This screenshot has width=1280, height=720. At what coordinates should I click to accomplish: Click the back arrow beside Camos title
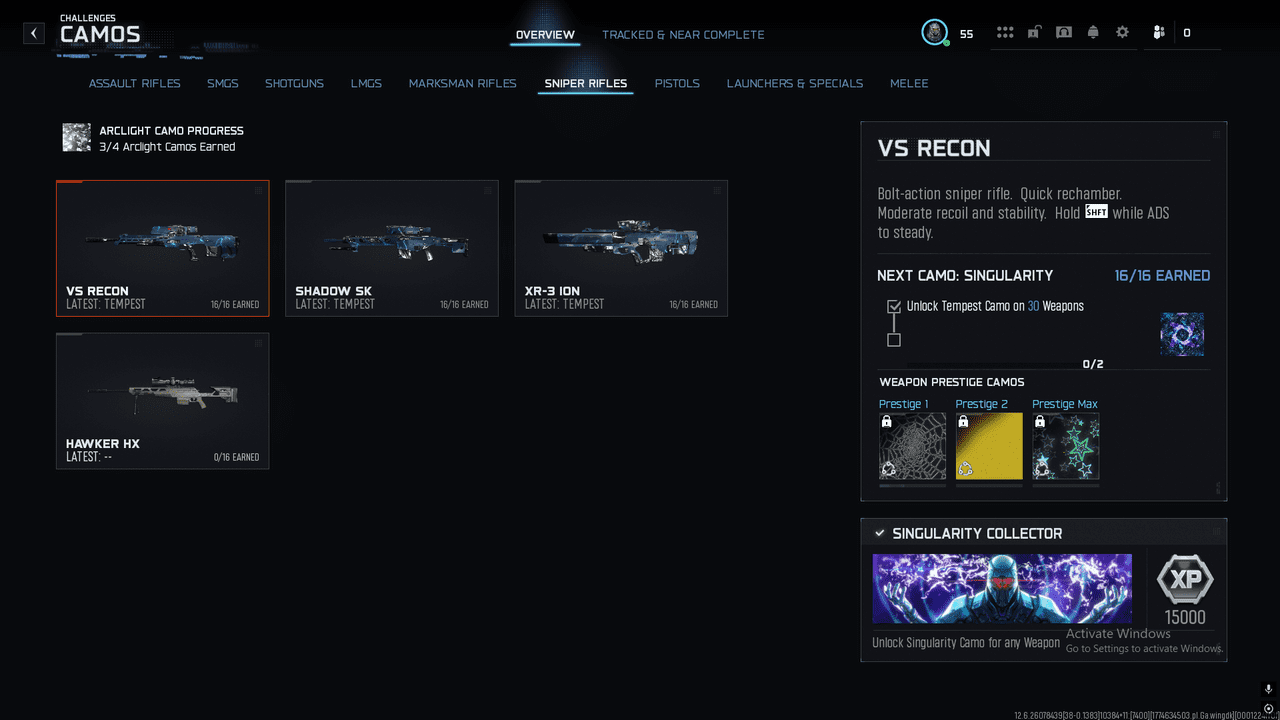click(x=34, y=33)
